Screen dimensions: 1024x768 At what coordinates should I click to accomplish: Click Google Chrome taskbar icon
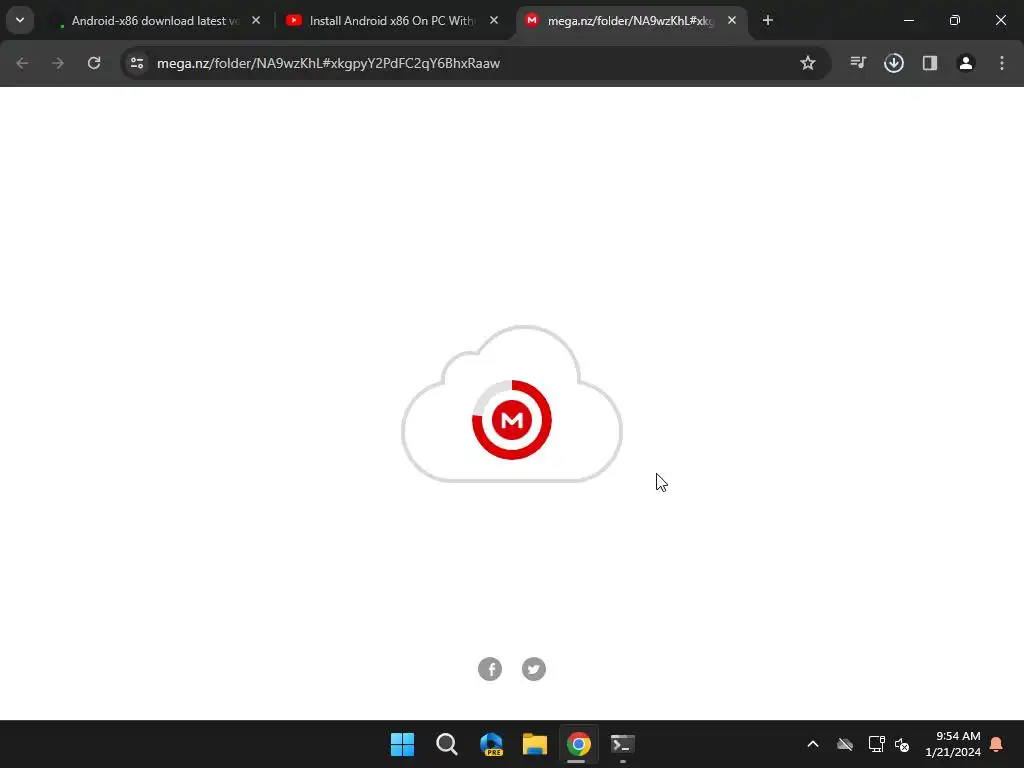pyautogui.click(x=579, y=744)
